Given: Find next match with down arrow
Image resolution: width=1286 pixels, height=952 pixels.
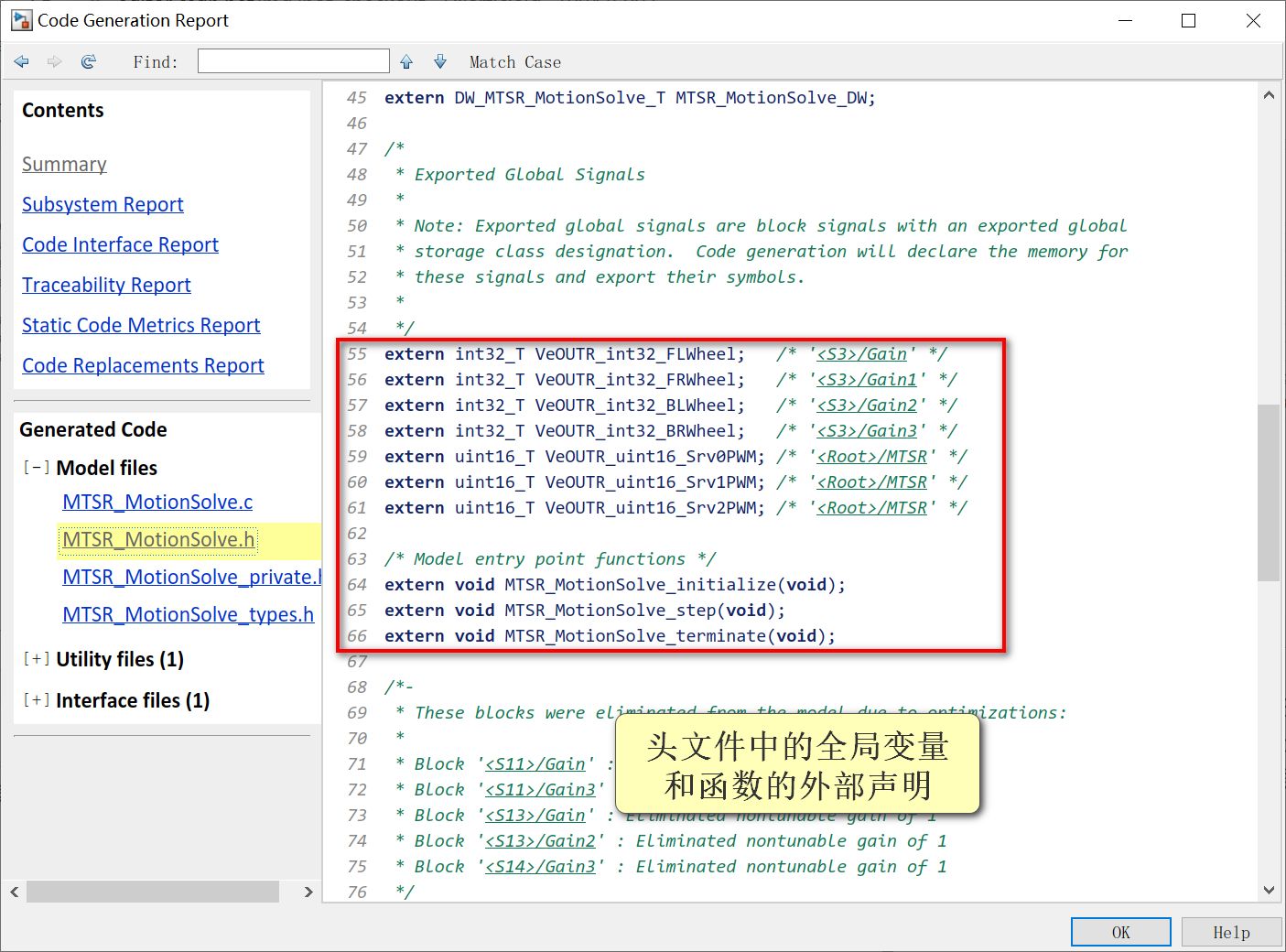Looking at the screenshot, I should click(440, 61).
